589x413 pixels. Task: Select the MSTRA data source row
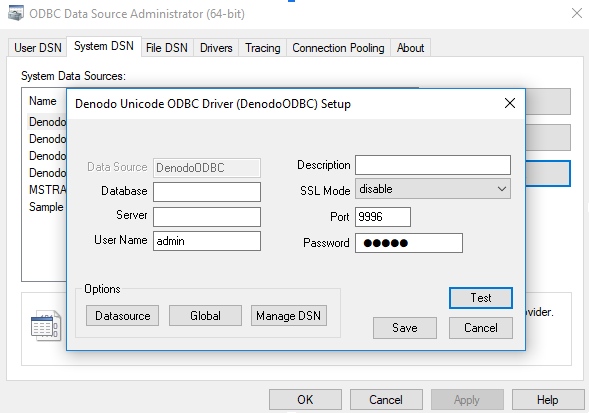click(47, 190)
